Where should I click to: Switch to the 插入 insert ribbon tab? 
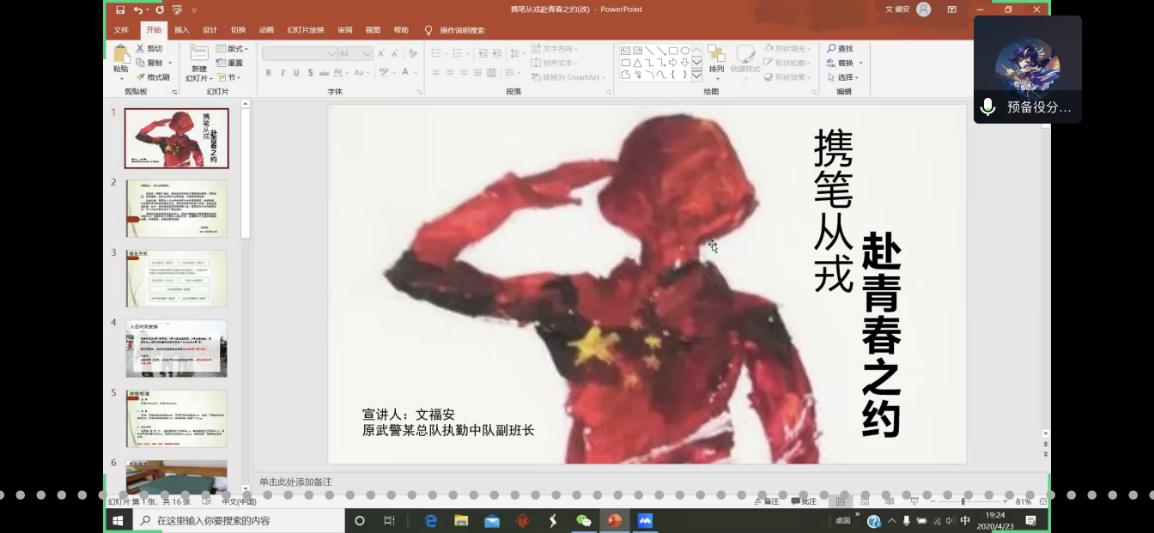tap(182, 30)
